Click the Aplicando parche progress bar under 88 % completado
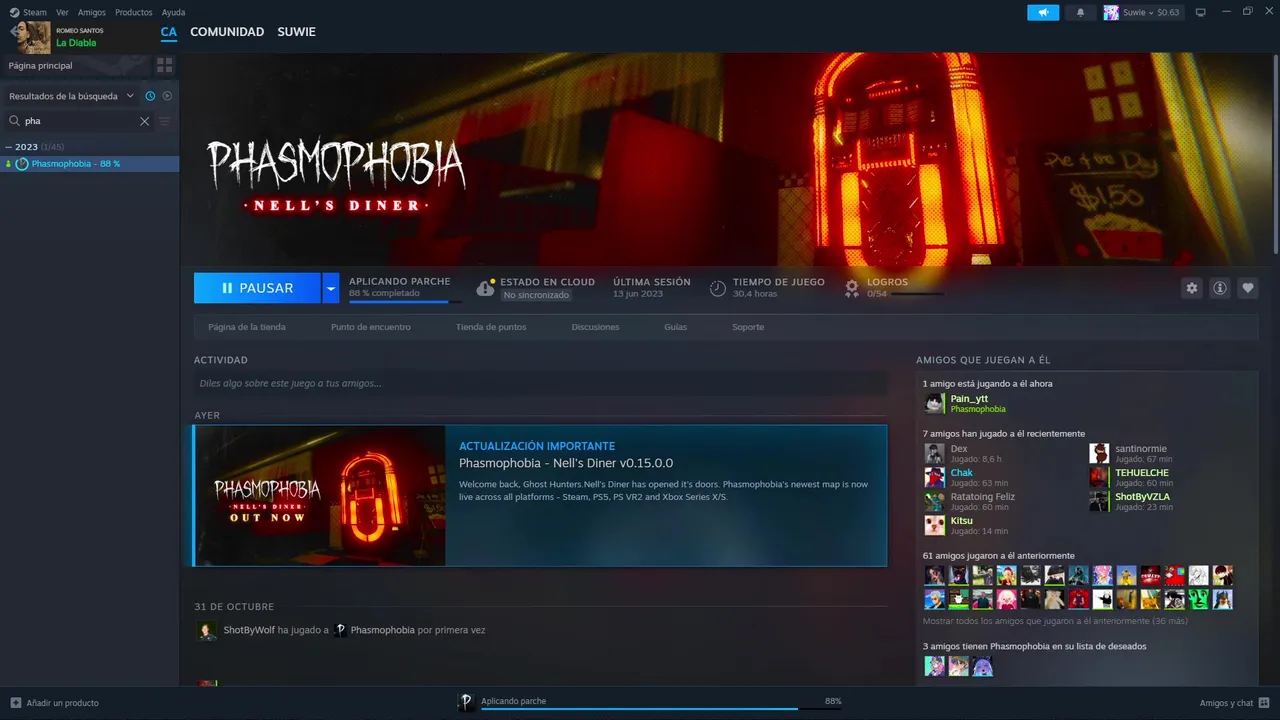1280x720 pixels. [405, 301]
